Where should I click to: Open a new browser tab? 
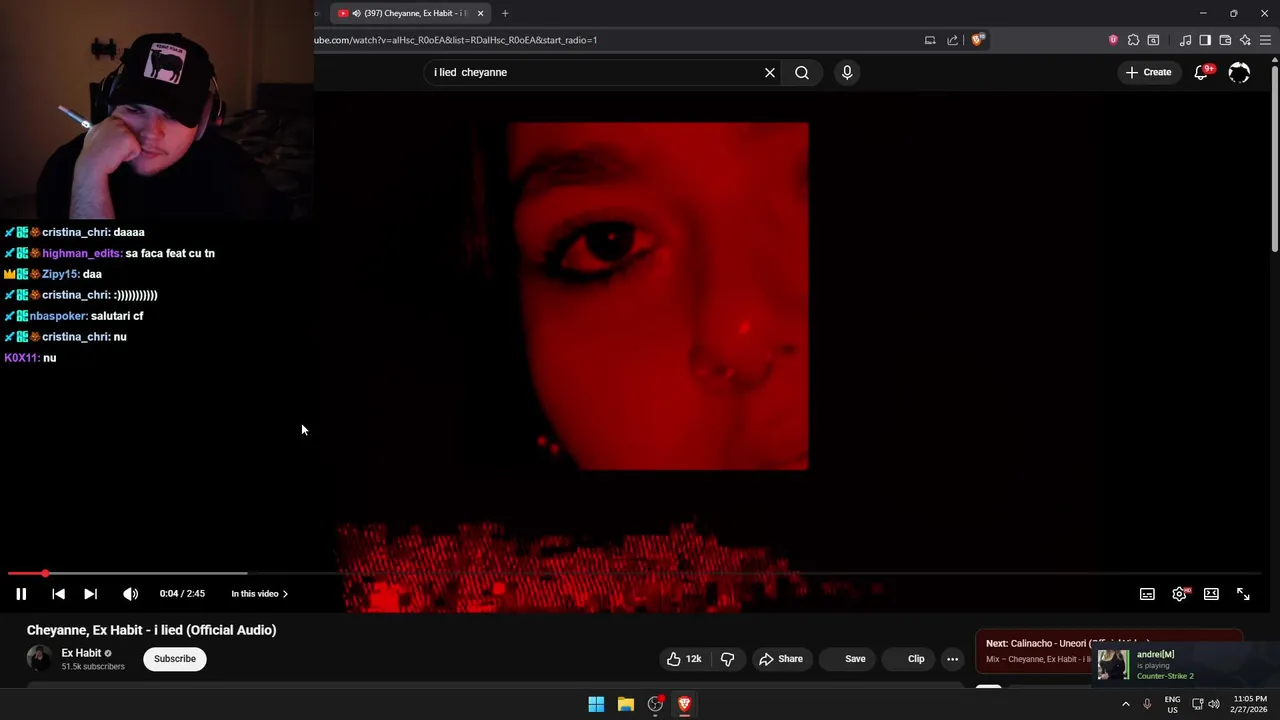pos(505,13)
